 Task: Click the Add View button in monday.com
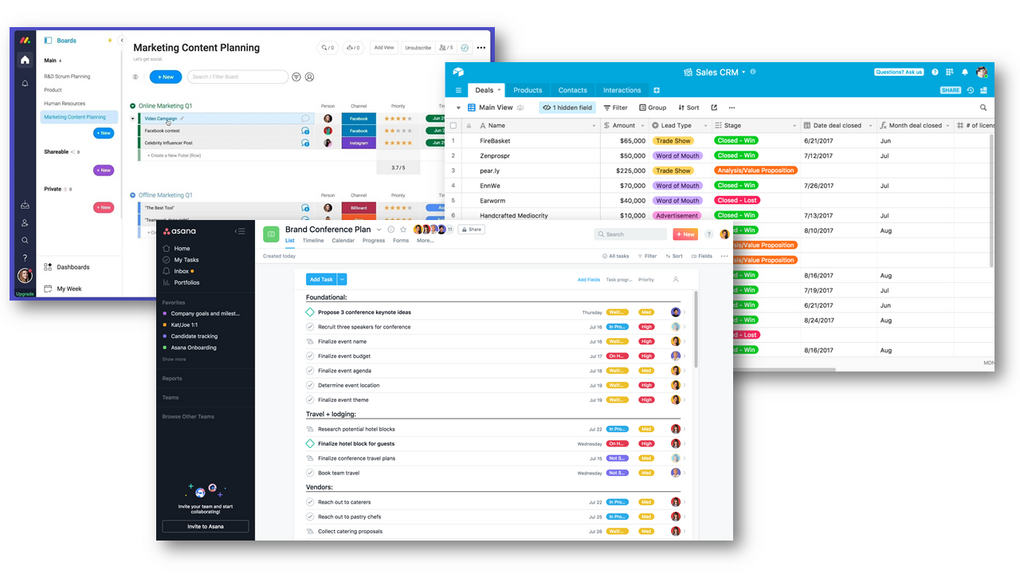tap(384, 48)
